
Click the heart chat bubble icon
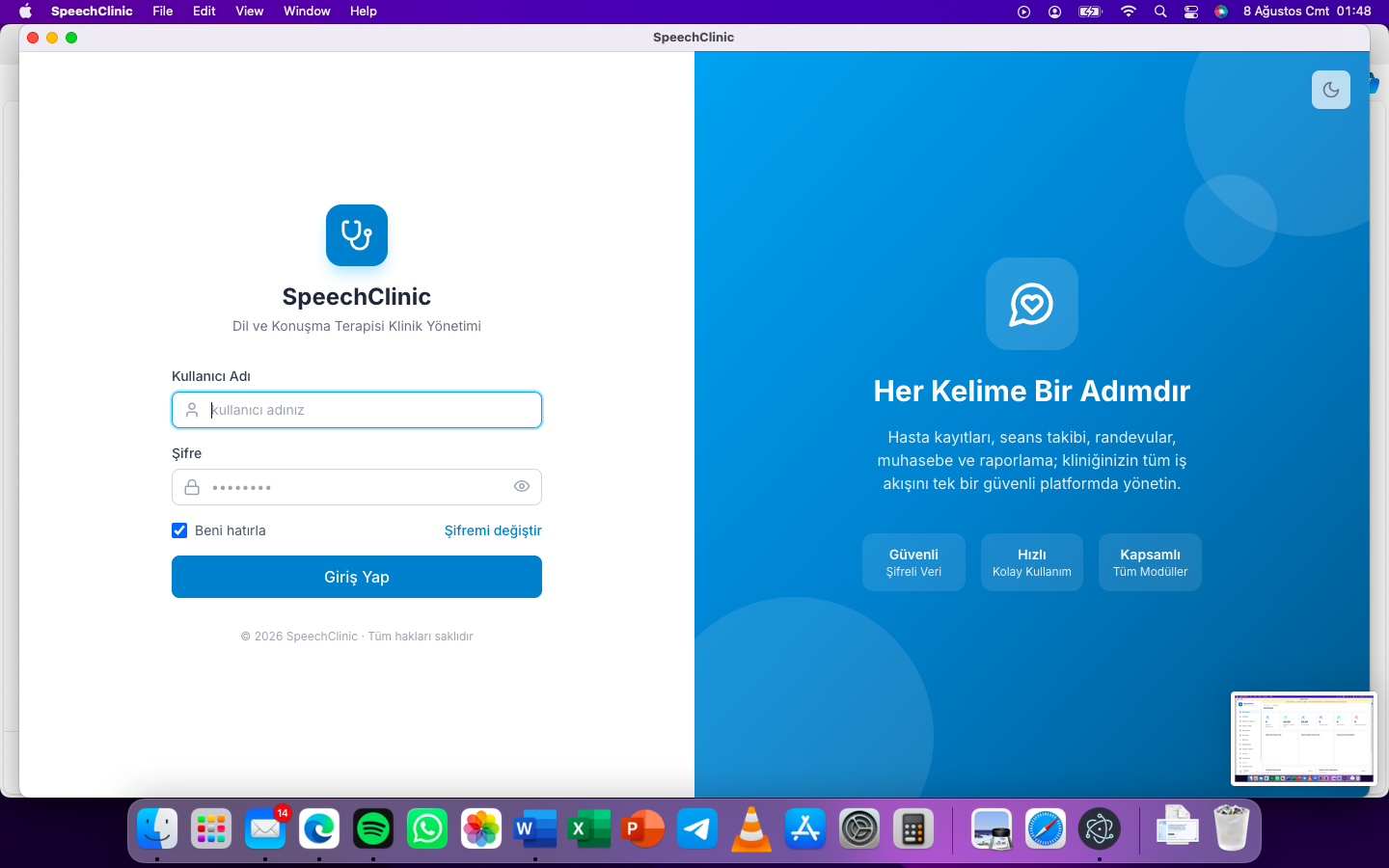1032,304
